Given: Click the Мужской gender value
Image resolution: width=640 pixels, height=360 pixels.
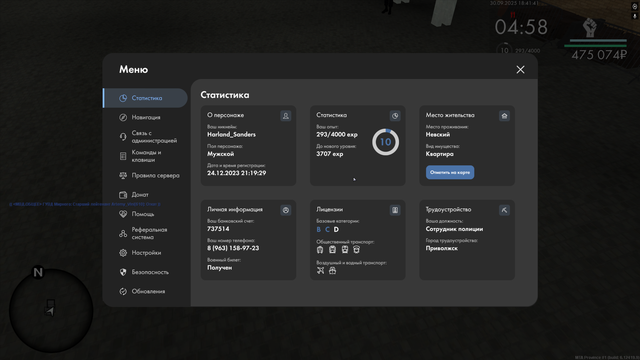Looking at the screenshot, I should click(221, 154).
